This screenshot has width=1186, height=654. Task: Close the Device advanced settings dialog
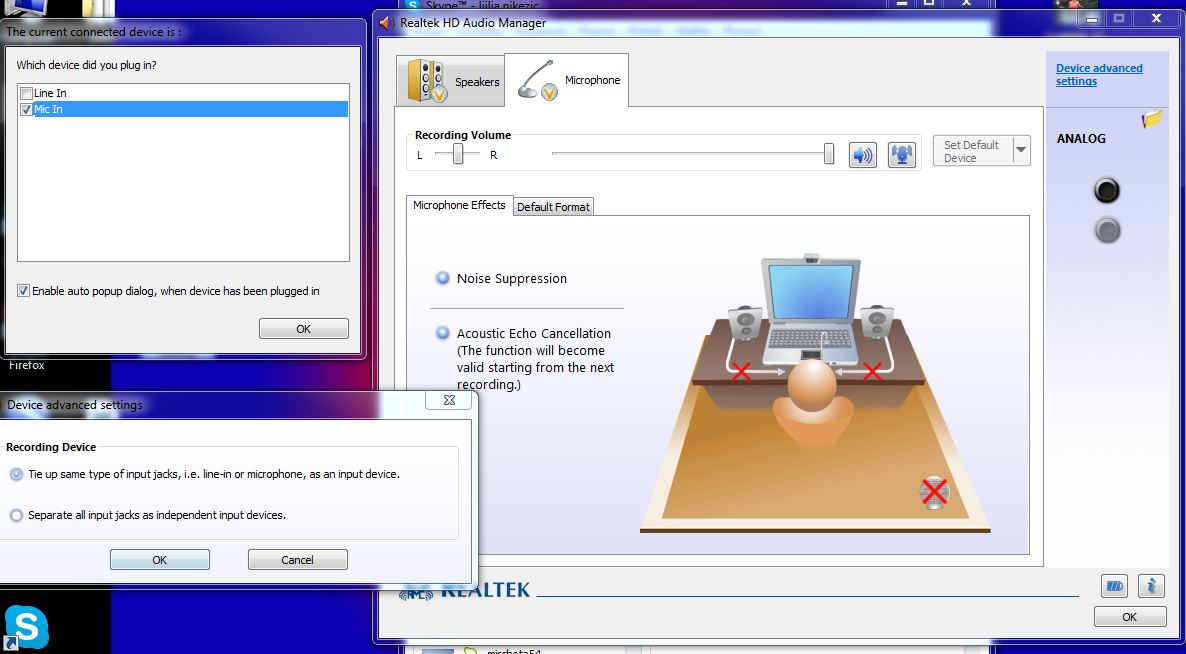[449, 400]
